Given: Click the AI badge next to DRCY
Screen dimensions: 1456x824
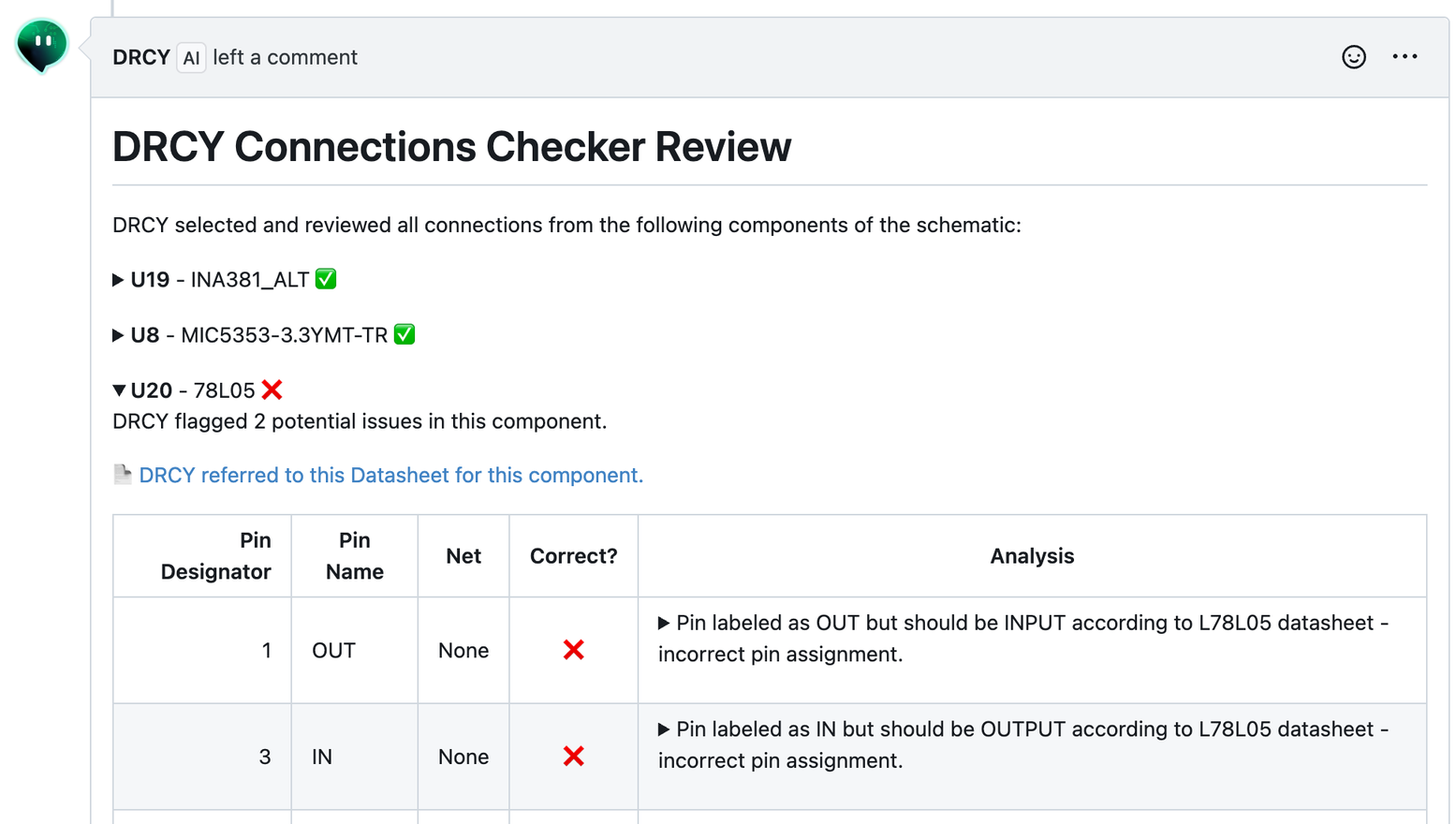Looking at the screenshot, I should pos(191,58).
